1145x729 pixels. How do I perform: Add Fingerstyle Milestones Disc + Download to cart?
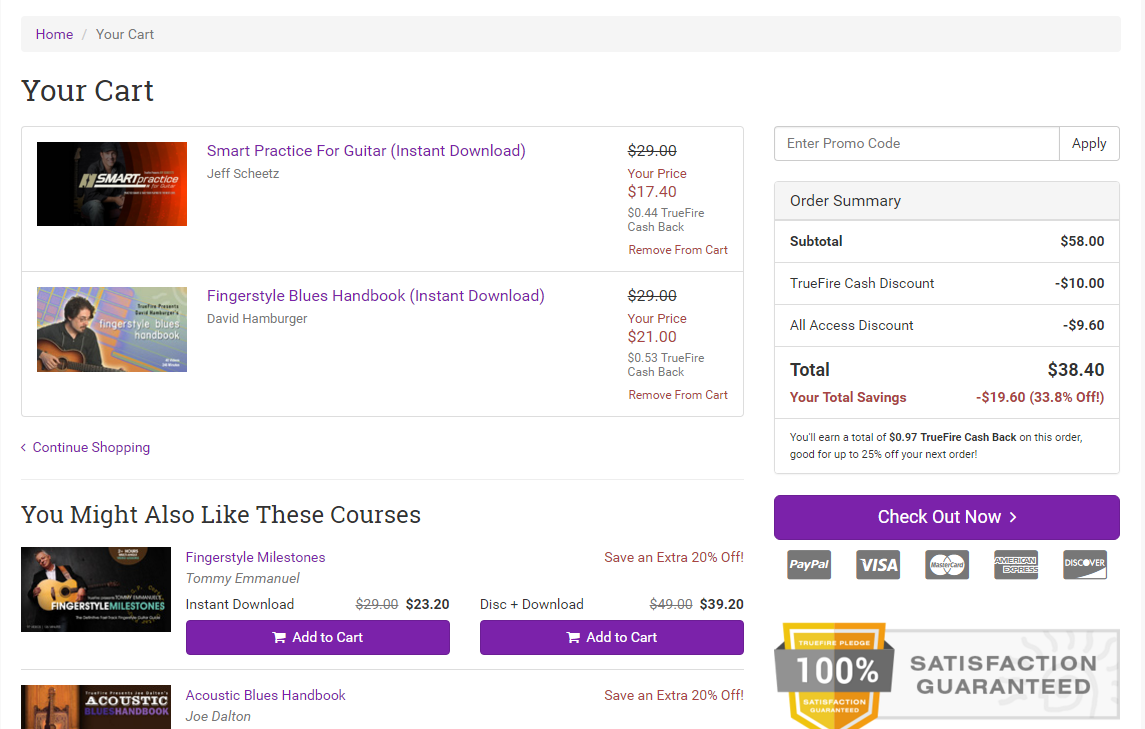point(611,637)
